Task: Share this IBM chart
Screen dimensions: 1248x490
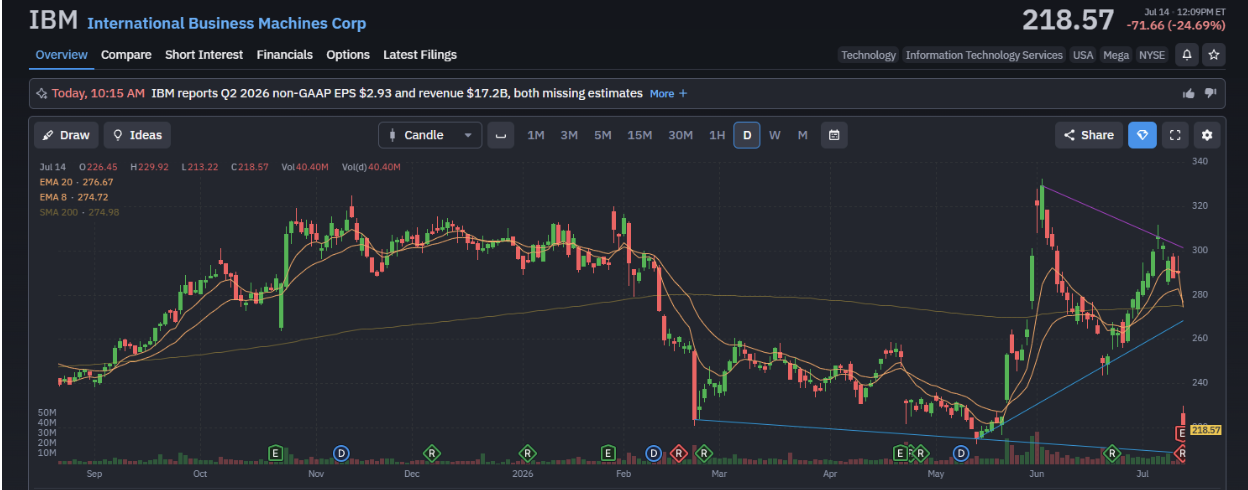Action: click(1089, 135)
